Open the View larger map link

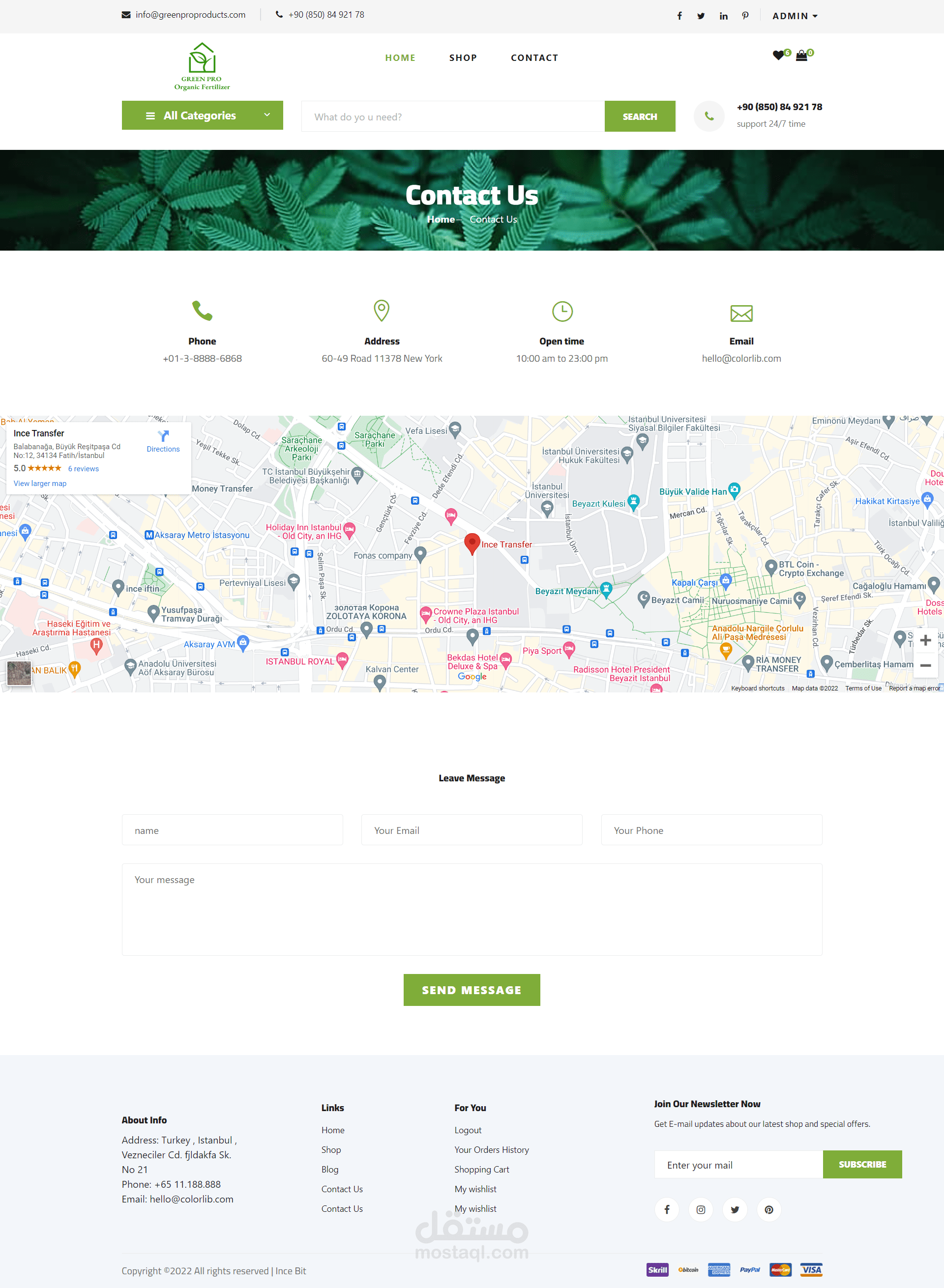click(40, 483)
